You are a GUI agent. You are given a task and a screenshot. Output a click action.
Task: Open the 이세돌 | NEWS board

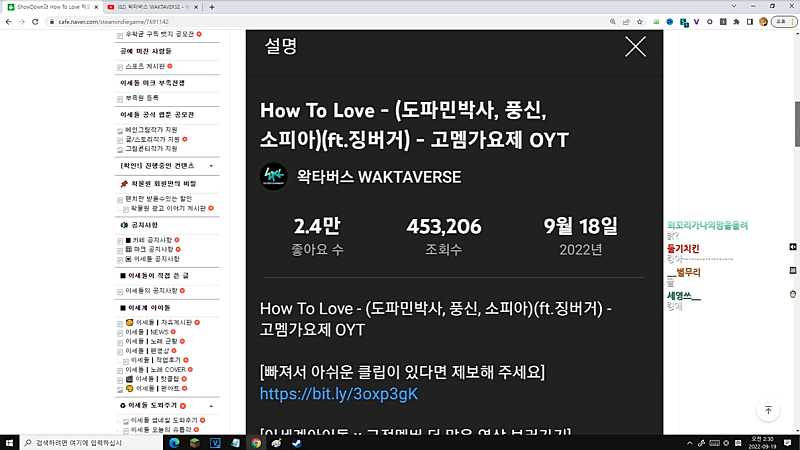tap(147, 332)
